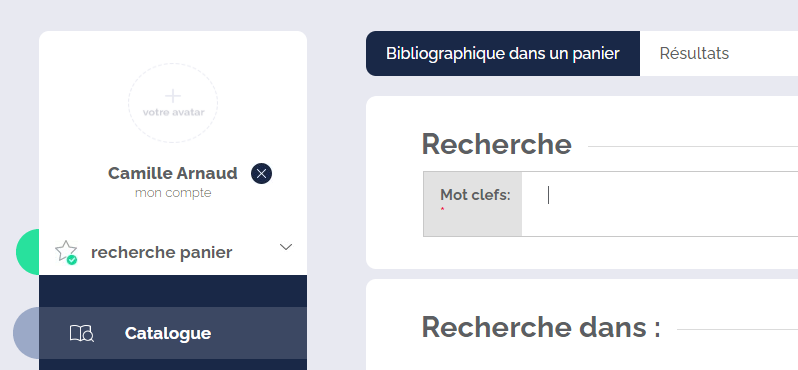Click the open book search Catalogue icon
Viewport: 798px width, 370px height.
81,333
